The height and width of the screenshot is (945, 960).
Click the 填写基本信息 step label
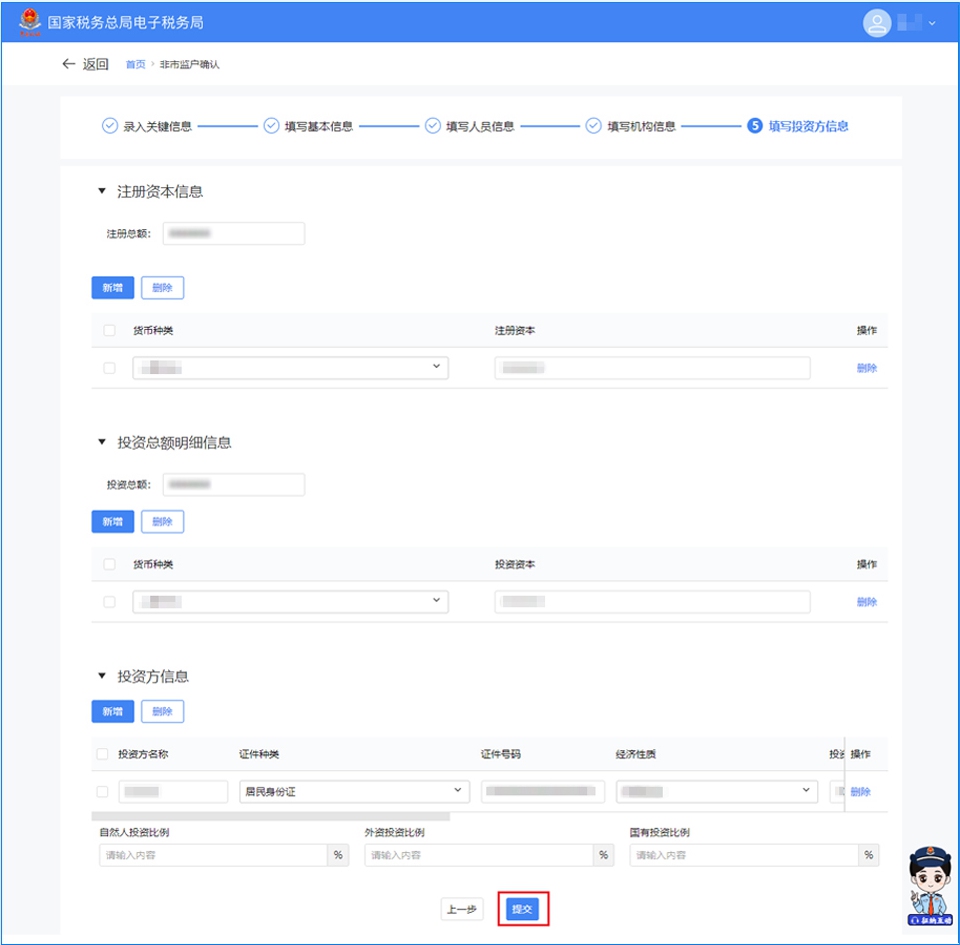[x=318, y=127]
